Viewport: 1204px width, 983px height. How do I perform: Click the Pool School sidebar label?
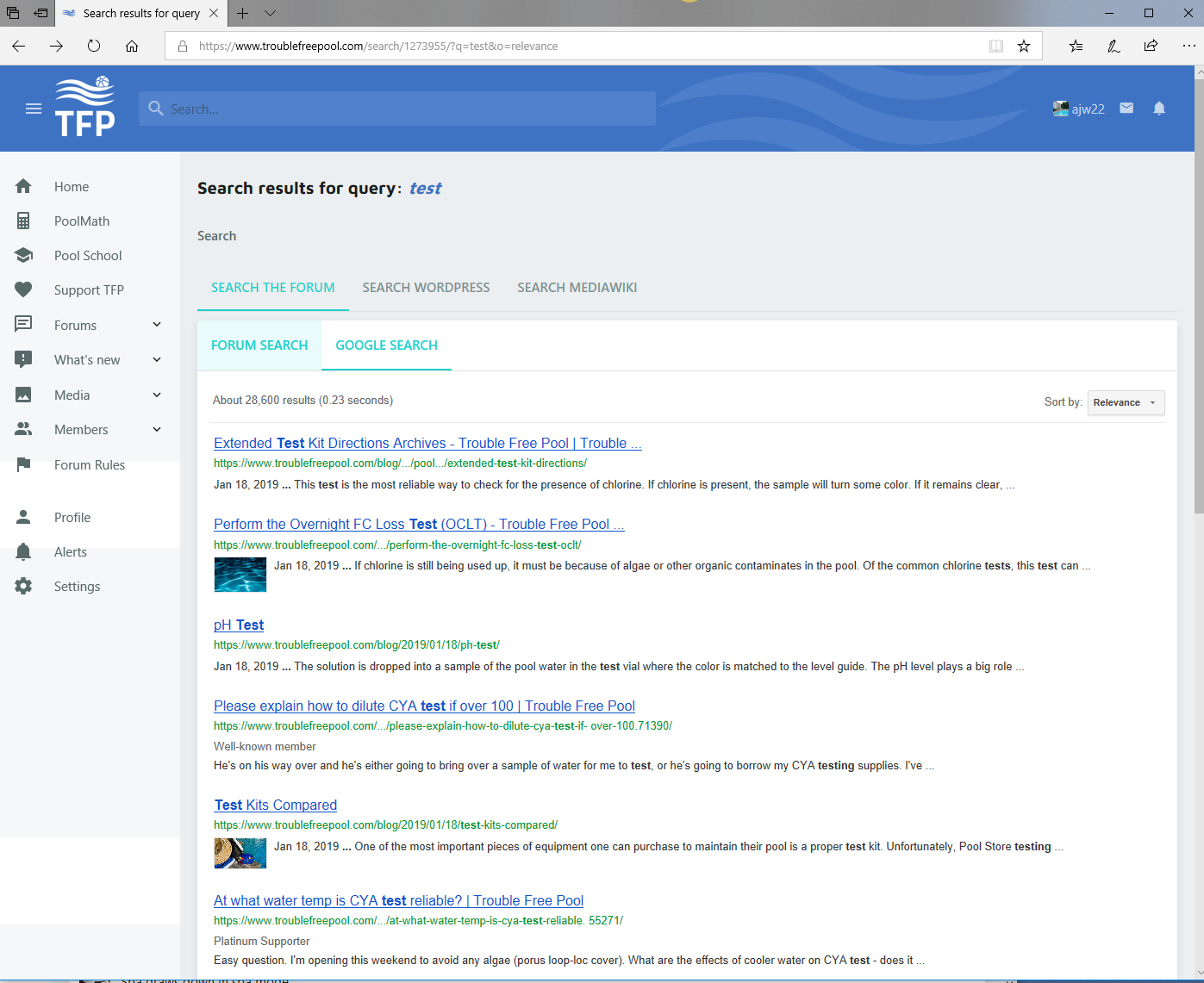pos(88,256)
